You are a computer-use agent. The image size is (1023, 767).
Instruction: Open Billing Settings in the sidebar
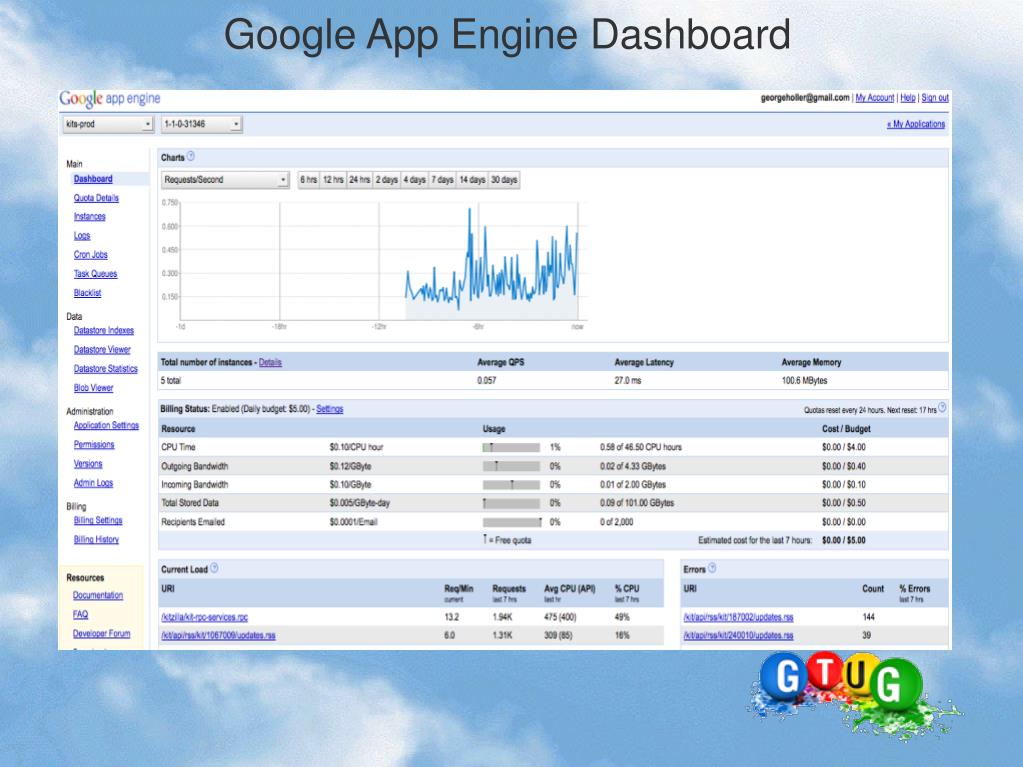(x=98, y=520)
